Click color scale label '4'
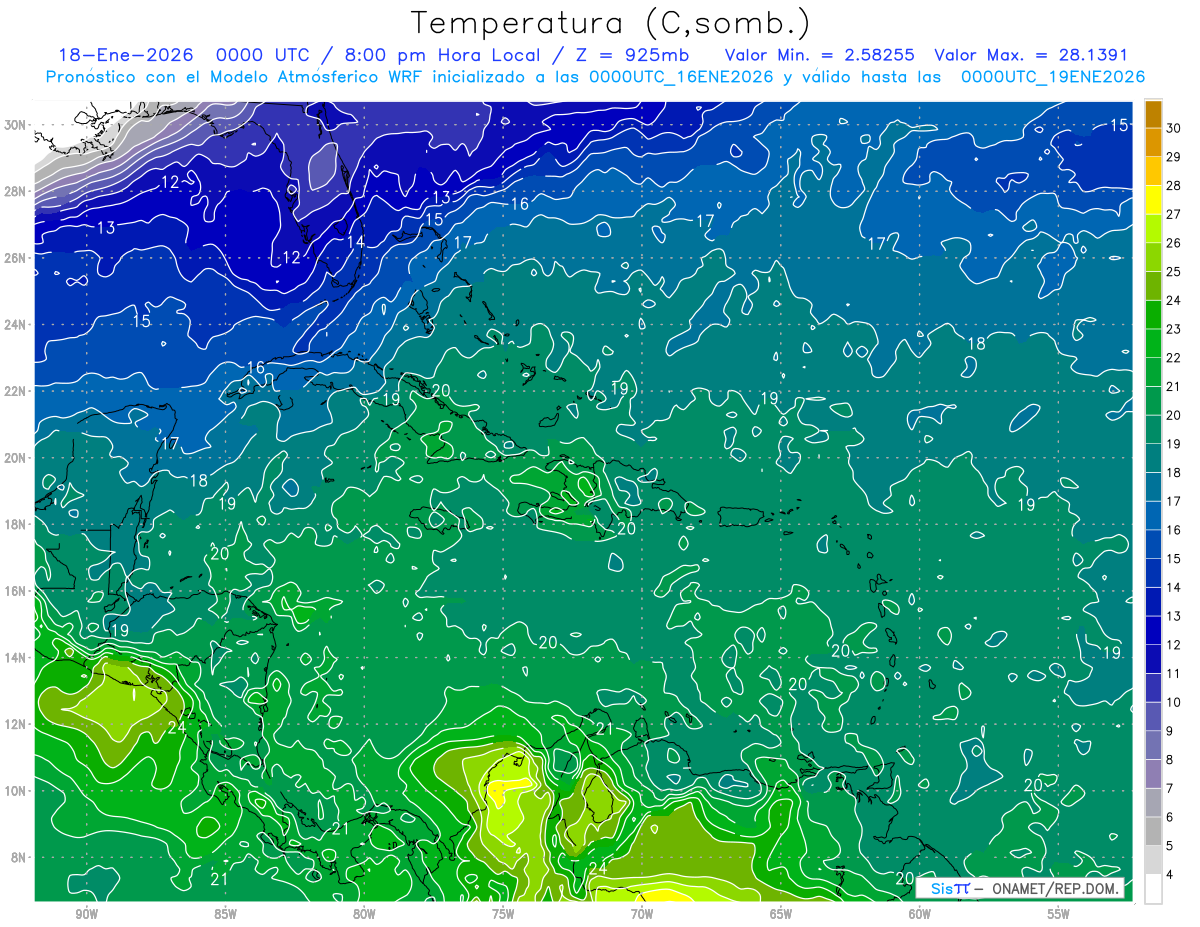 [x=1170, y=875]
